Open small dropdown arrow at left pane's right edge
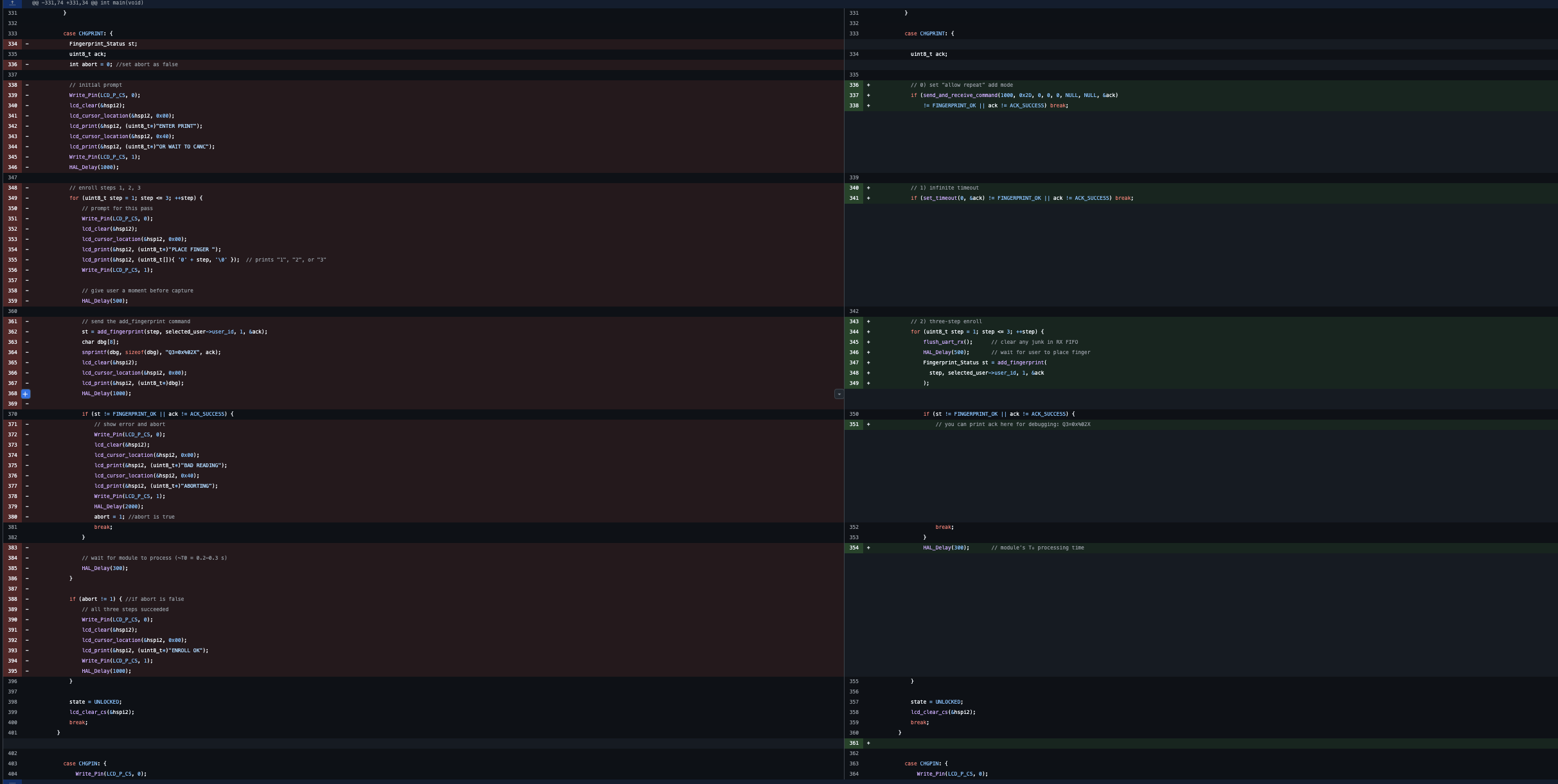 (x=839, y=394)
